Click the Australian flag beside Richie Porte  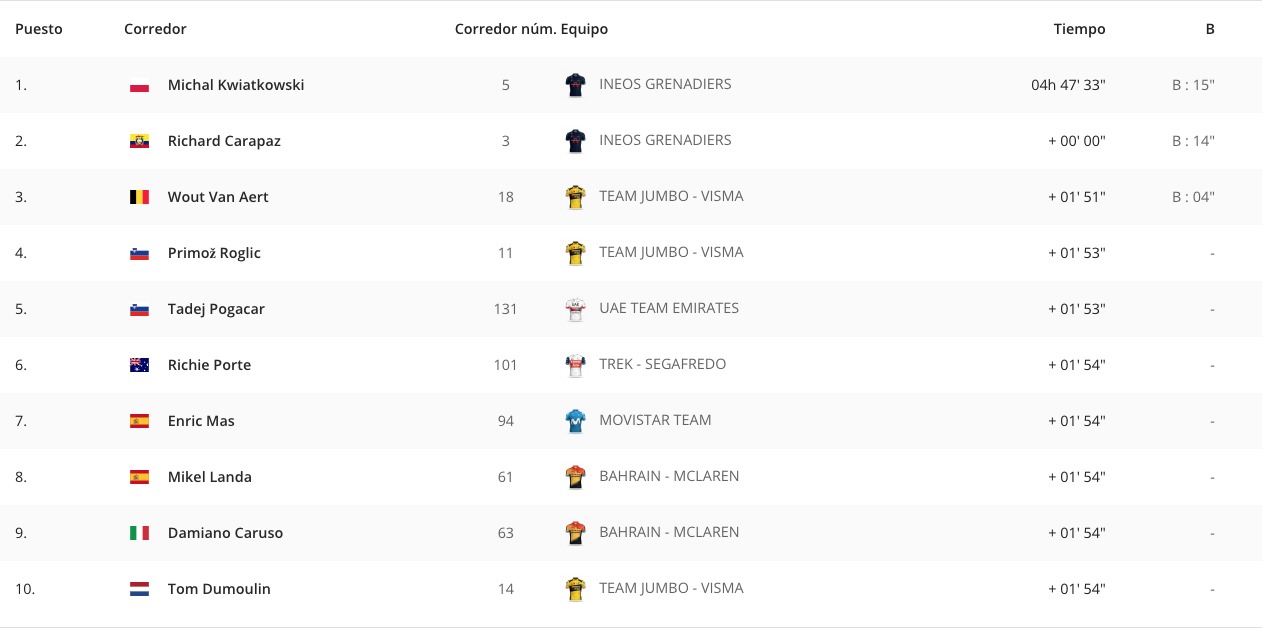tap(139, 365)
